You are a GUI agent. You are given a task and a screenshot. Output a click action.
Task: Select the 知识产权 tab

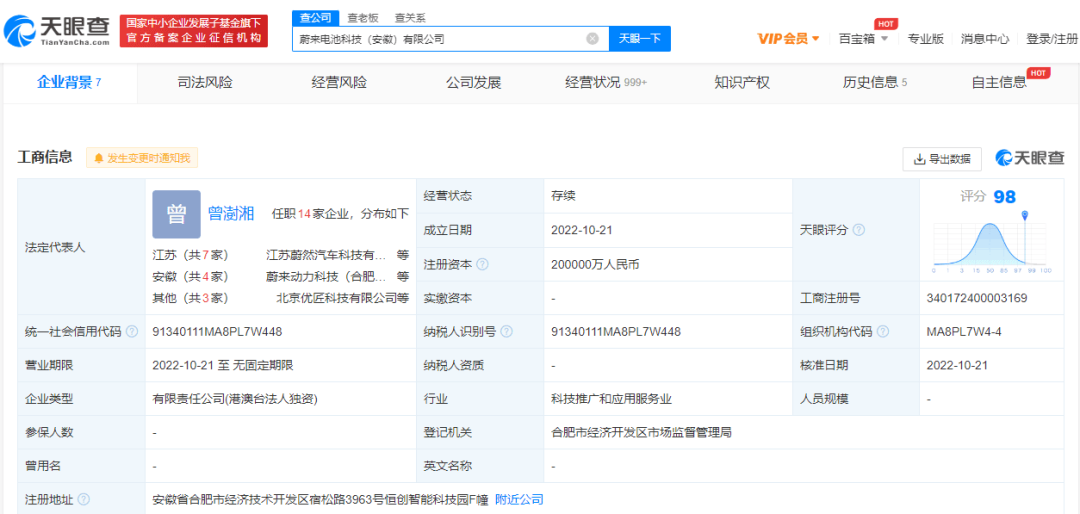[742, 83]
